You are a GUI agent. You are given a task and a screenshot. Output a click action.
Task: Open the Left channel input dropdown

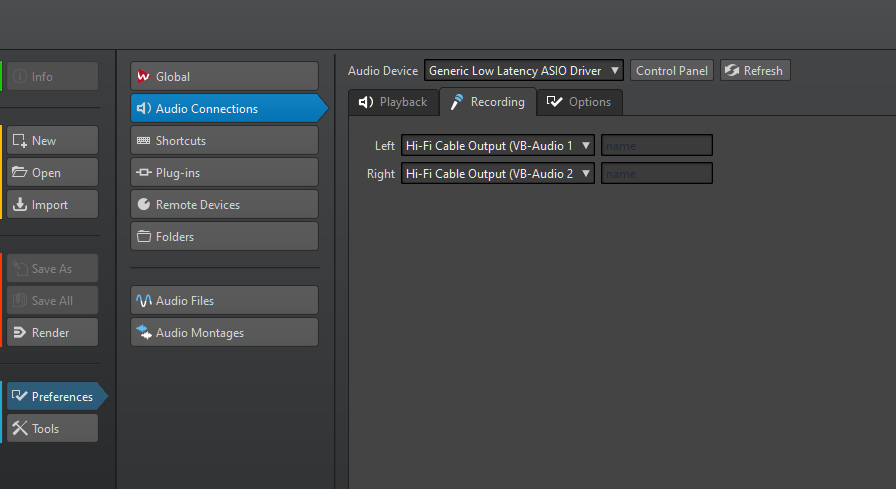[498, 146]
